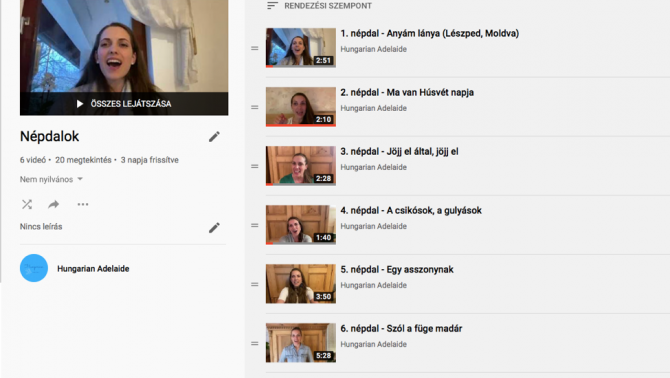Select the 3. népdal thumbnail with 2:28 duration
Image resolution: width=670 pixels, height=378 pixels.
pyautogui.click(x=301, y=166)
